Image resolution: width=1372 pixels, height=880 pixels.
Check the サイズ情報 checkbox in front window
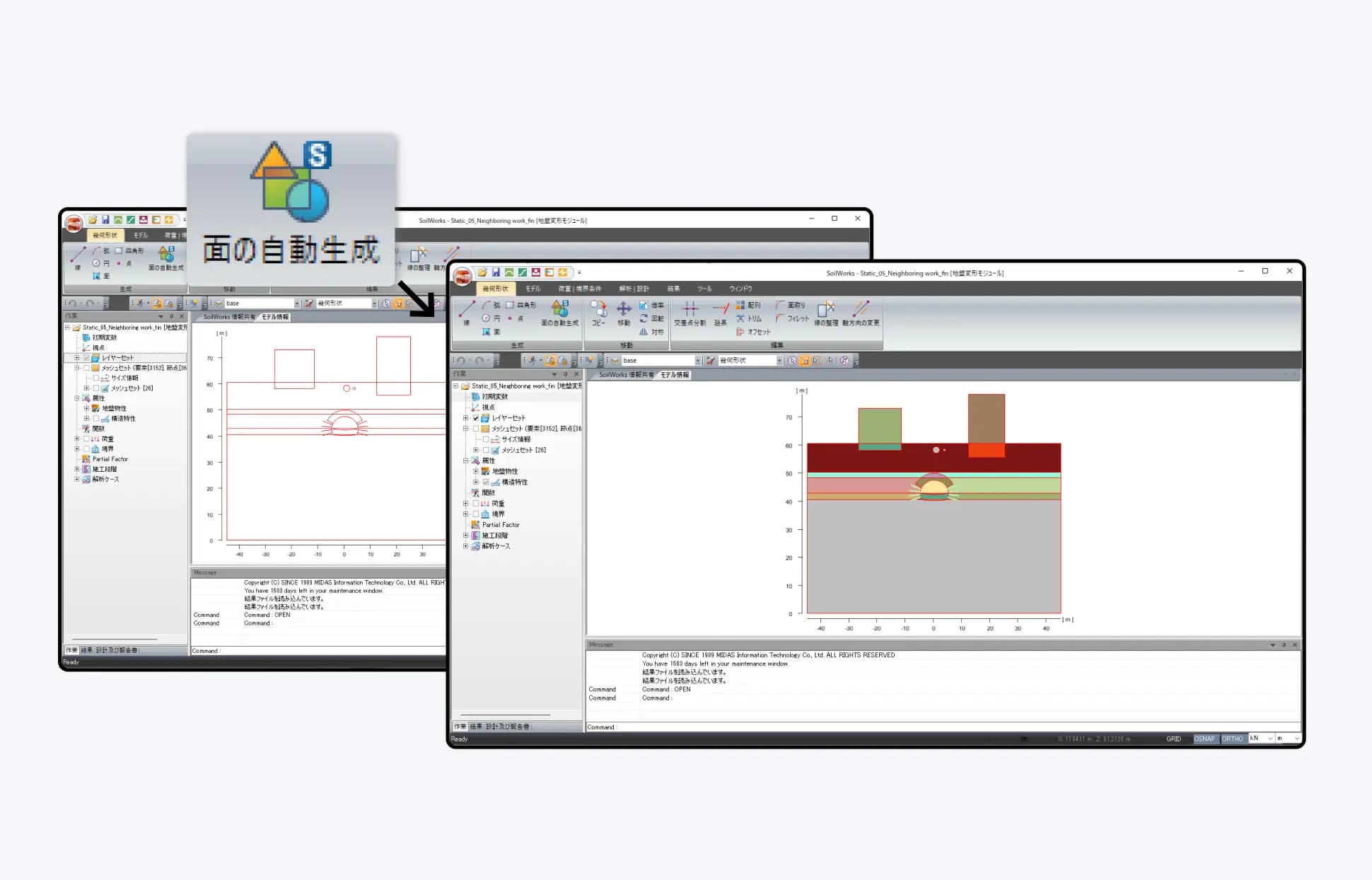486,439
